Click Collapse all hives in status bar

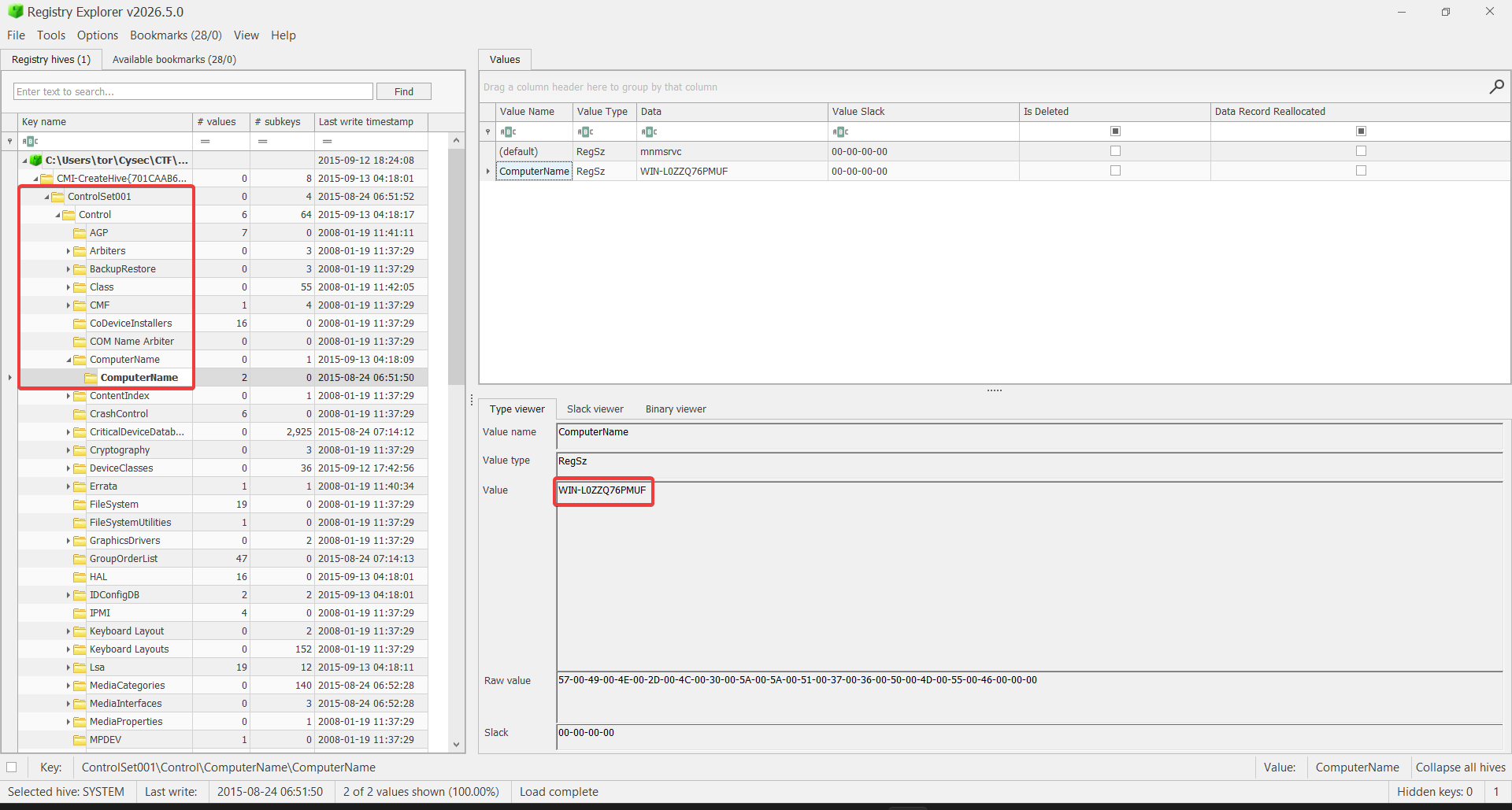[x=1460, y=767]
